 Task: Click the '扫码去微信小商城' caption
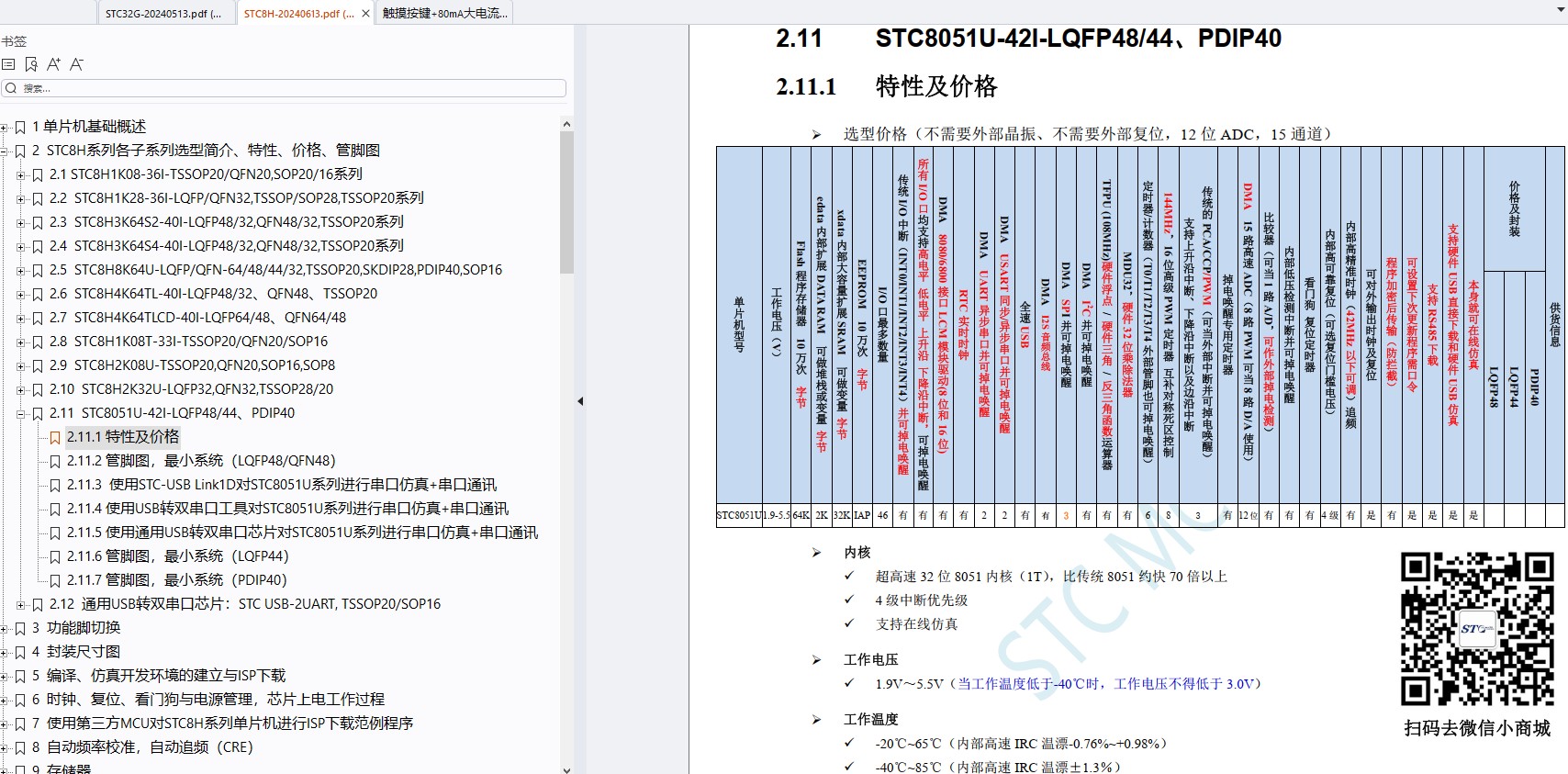[1477, 728]
